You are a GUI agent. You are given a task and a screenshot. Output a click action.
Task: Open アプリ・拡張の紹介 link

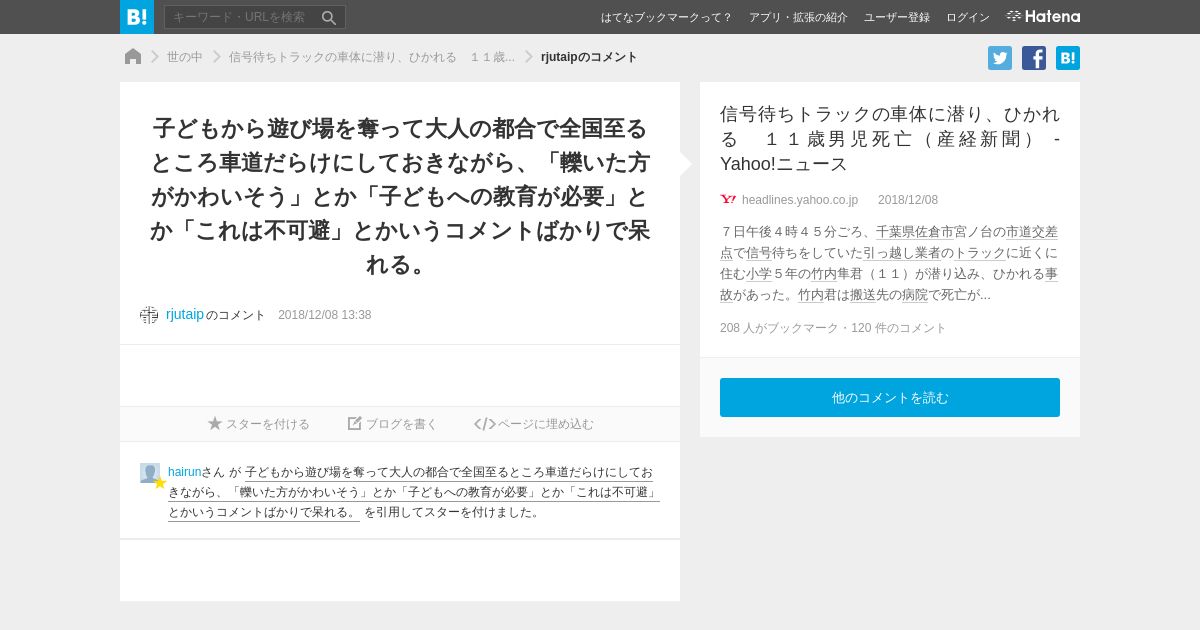(798, 17)
